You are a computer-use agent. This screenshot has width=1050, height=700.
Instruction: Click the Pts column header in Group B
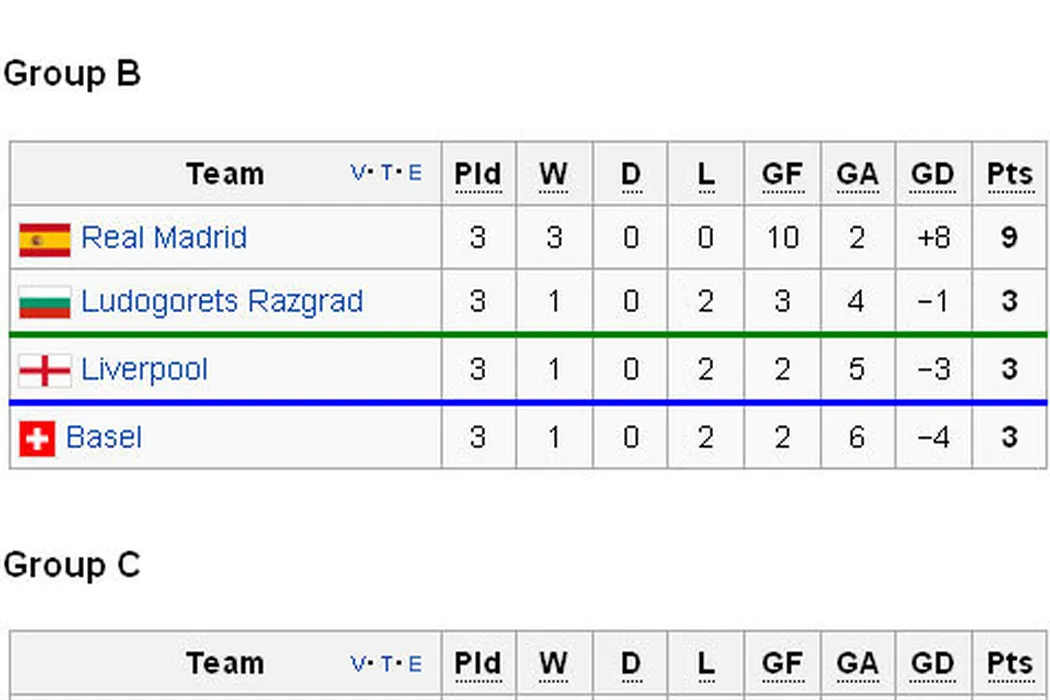point(1009,174)
